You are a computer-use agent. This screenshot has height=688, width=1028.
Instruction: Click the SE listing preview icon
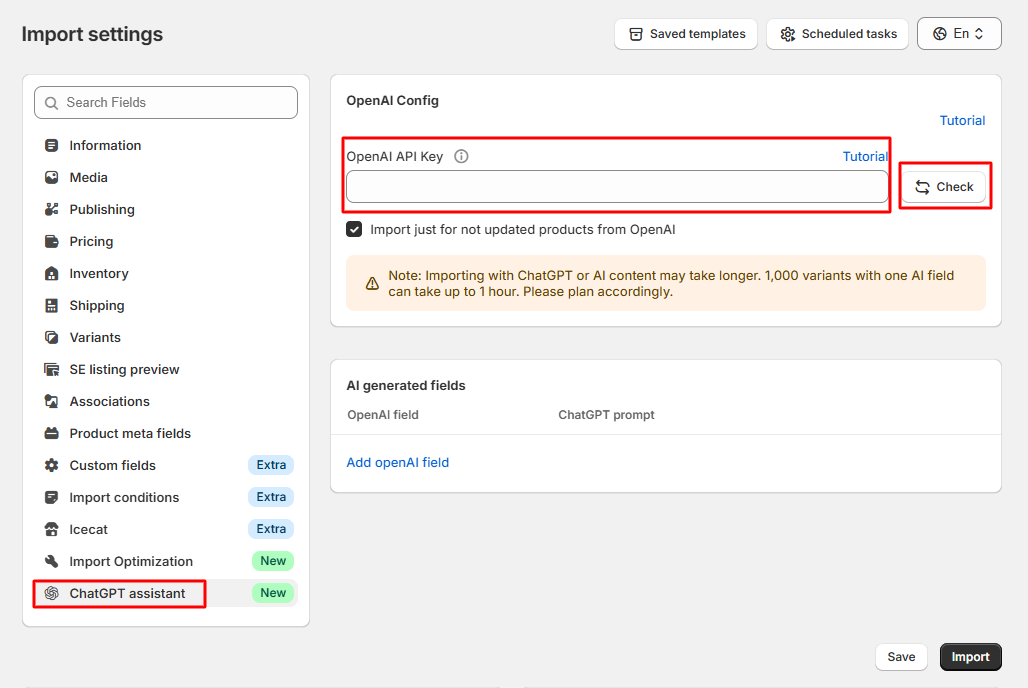pyautogui.click(x=51, y=370)
